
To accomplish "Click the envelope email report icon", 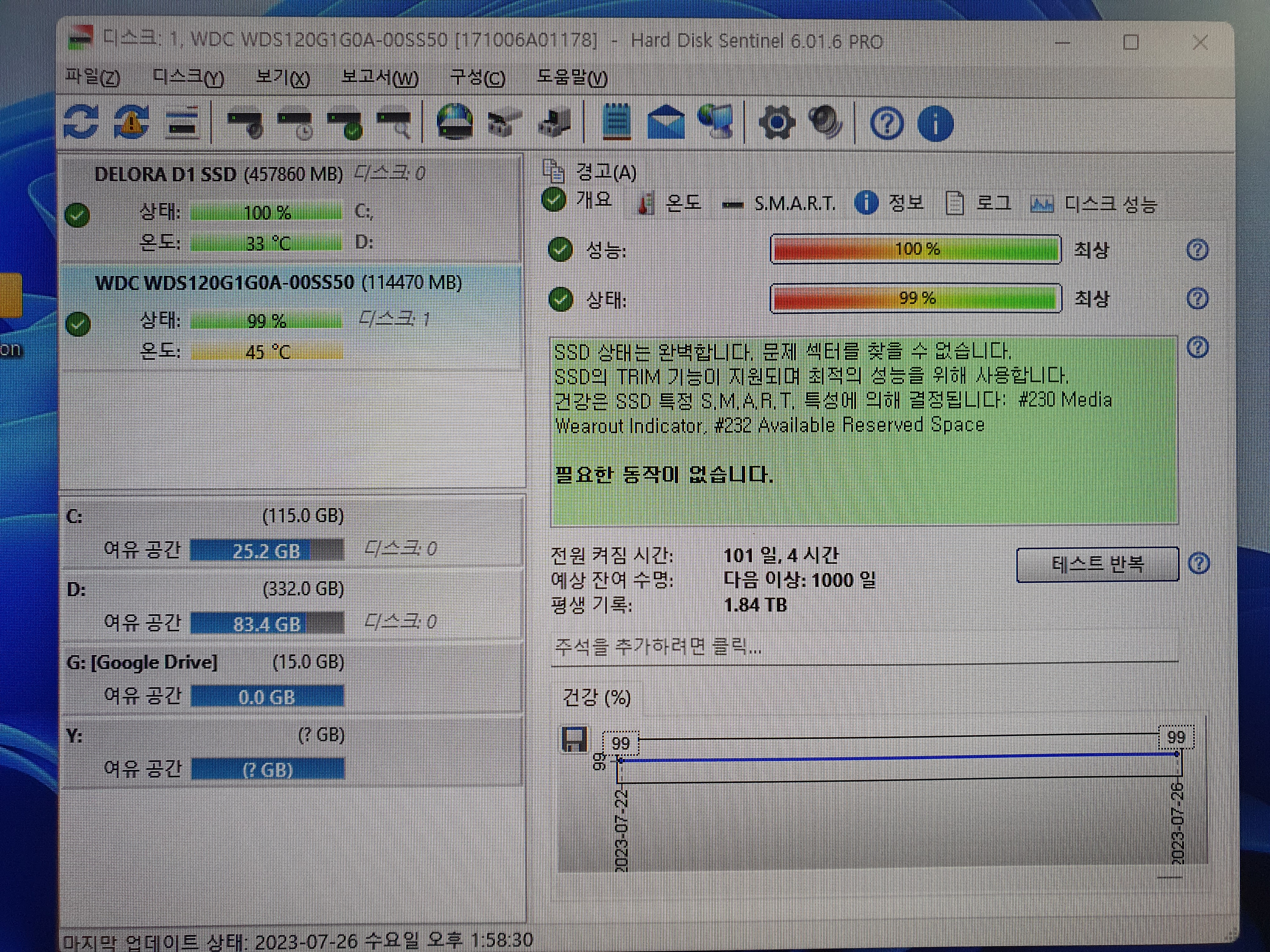I will click(666, 122).
